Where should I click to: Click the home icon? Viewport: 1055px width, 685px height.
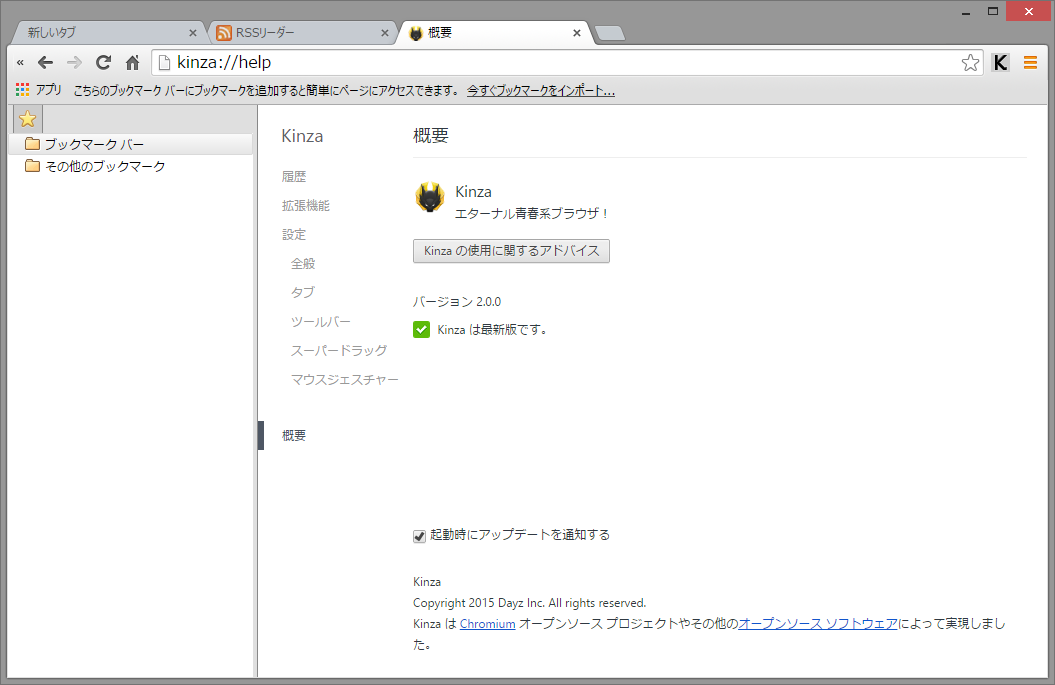point(131,61)
